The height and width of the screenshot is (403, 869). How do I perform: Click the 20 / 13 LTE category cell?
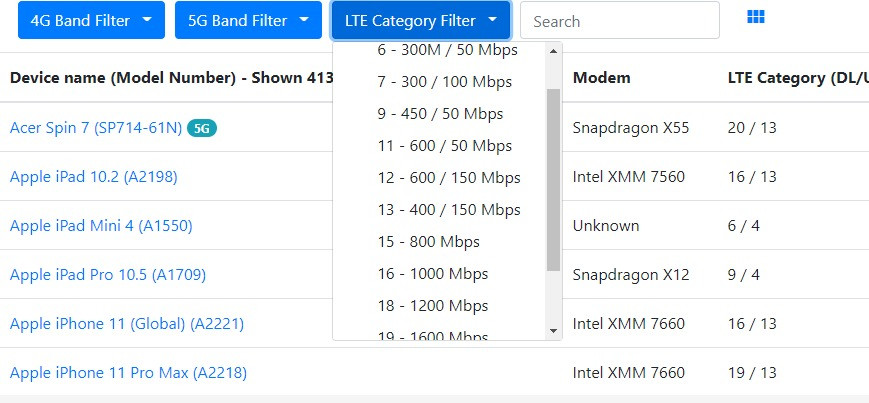pyautogui.click(x=752, y=128)
